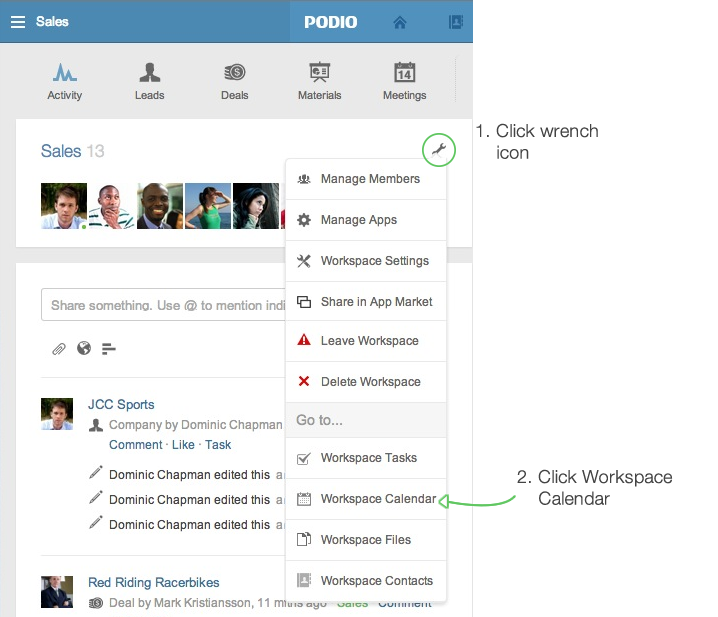The height and width of the screenshot is (617, 718).
Task: Click the globe icon under status box
Action: click(84, 349)
